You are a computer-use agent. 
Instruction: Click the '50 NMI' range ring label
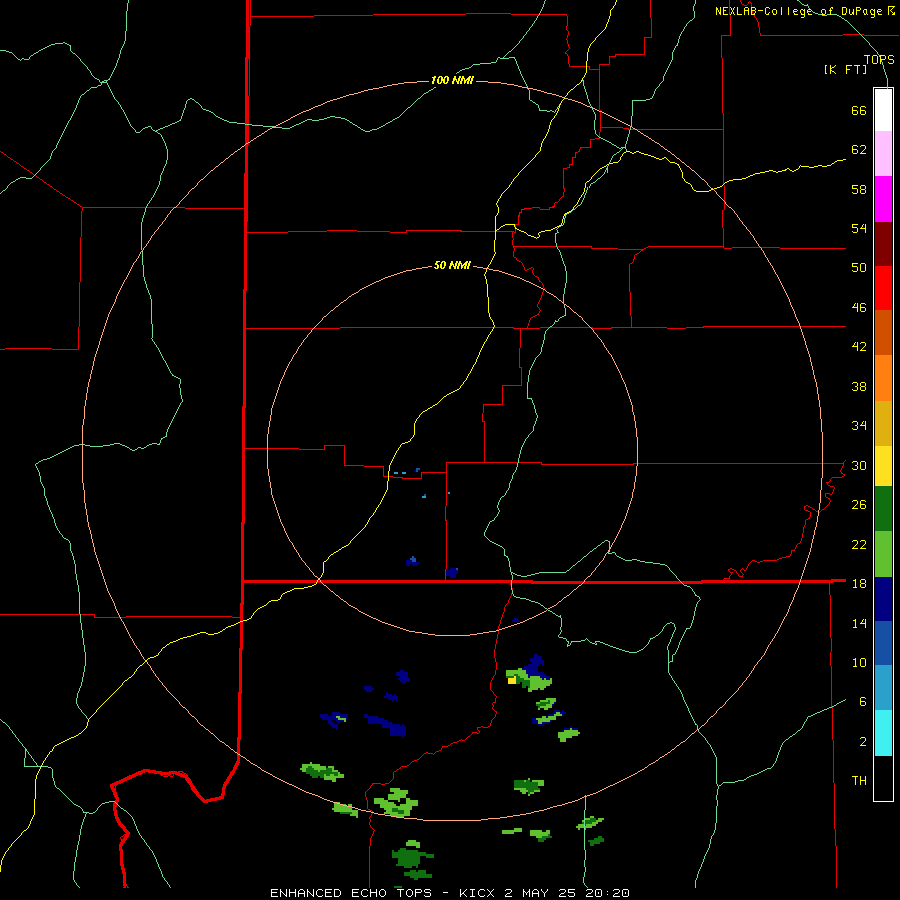[x=452, y=265]
